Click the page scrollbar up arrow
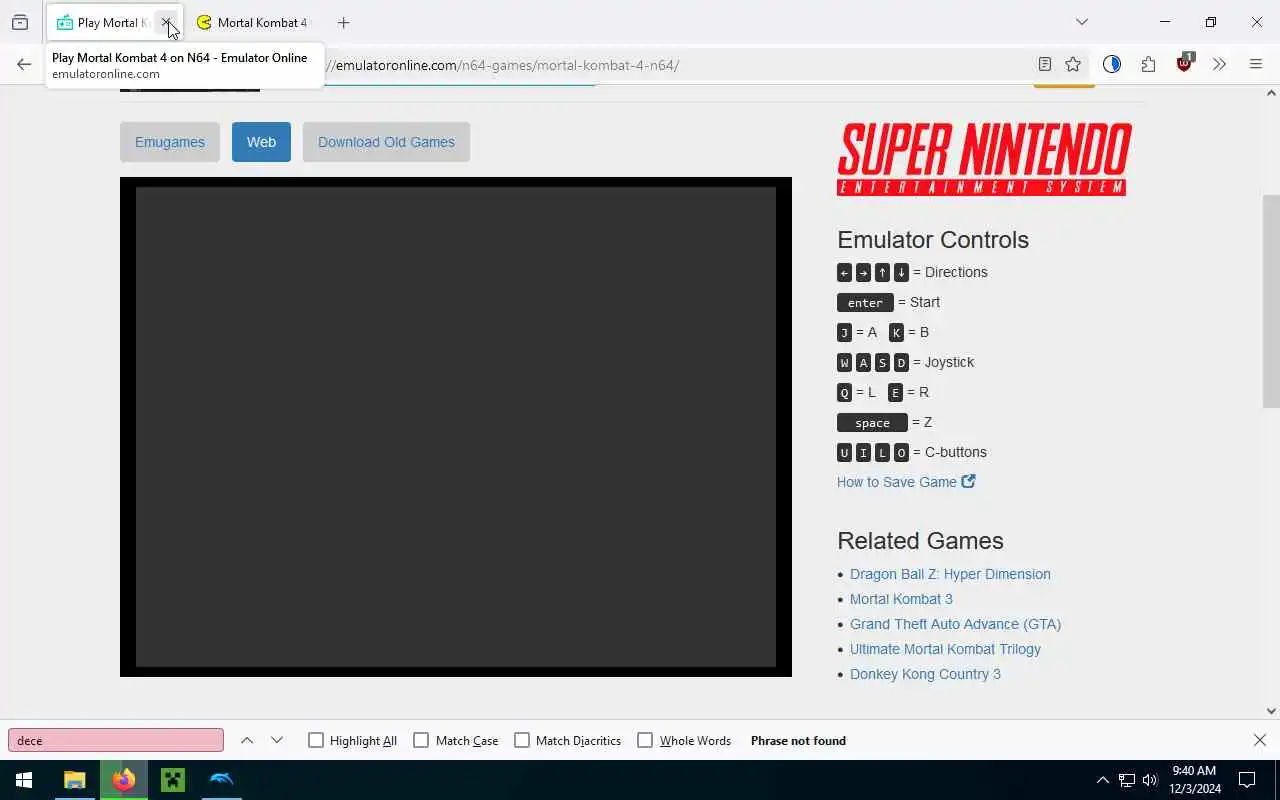The height and width of the screenshot is (800, 1280). tap(1271, 93)
